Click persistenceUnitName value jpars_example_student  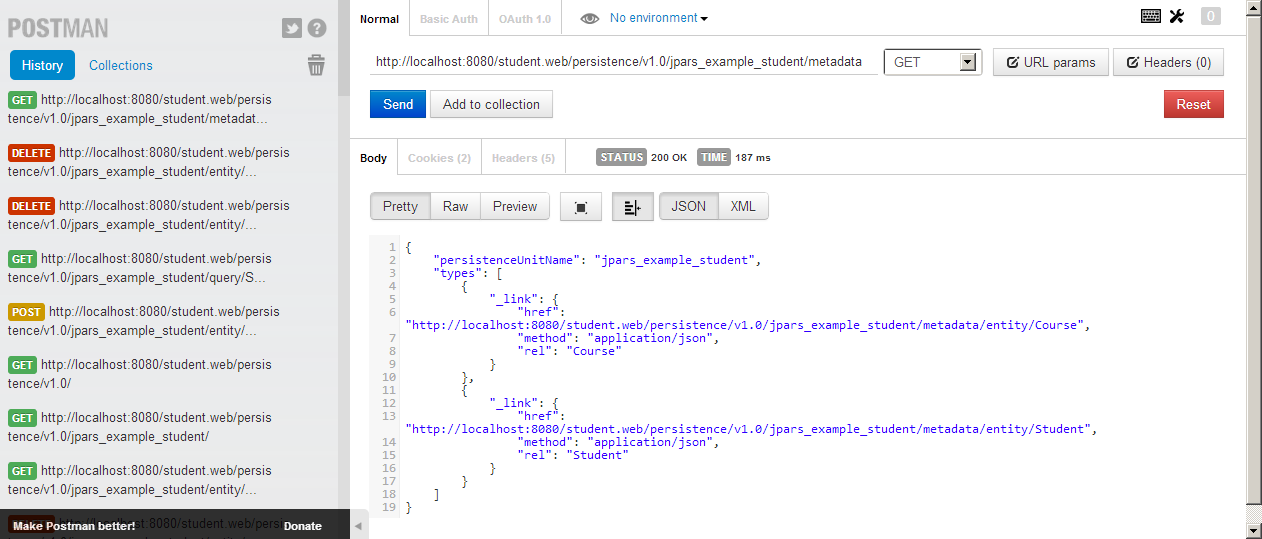[x=675, y=260]
